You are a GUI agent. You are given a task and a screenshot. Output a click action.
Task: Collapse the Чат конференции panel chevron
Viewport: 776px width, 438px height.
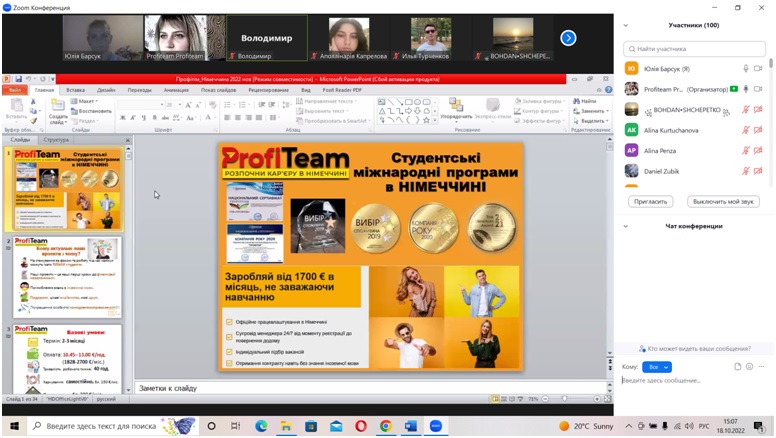[x=626, y=226]
